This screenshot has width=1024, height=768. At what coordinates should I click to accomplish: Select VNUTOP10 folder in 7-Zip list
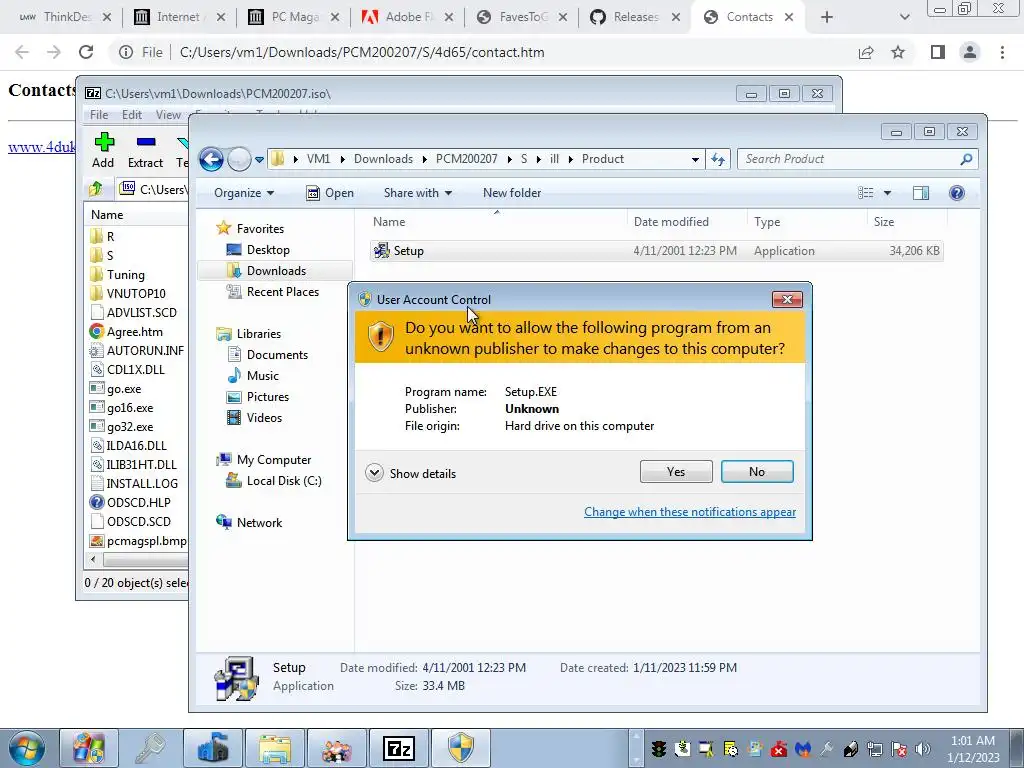(128, 294)
